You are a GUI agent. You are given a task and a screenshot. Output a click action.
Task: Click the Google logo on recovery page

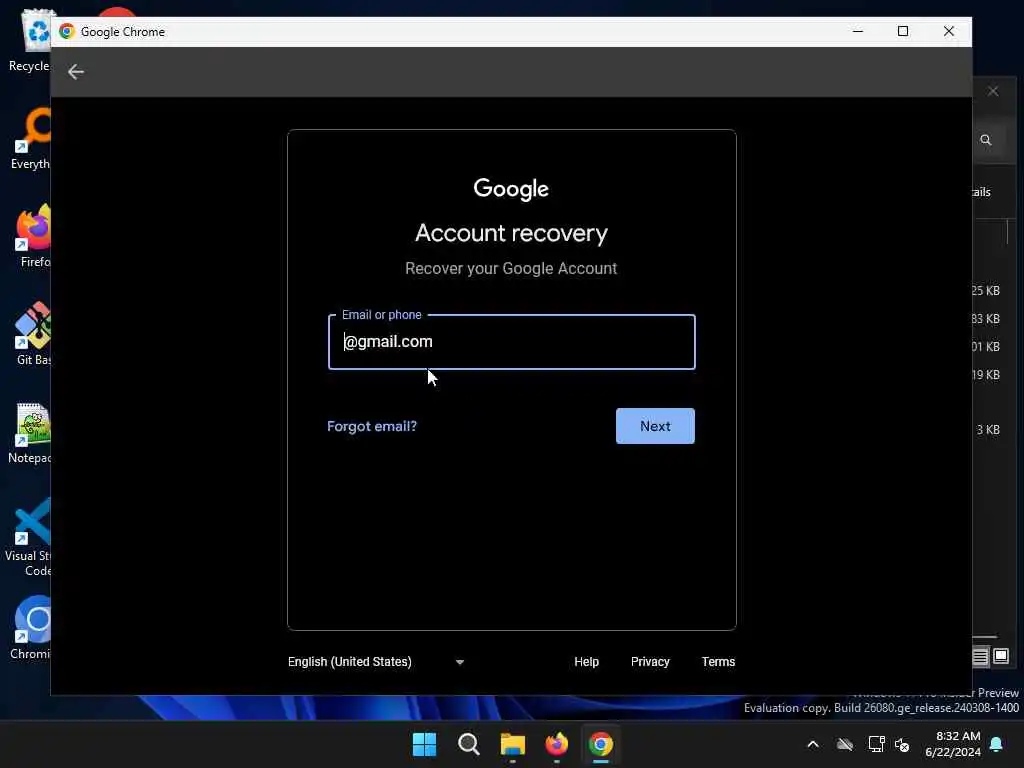(511, 189)
